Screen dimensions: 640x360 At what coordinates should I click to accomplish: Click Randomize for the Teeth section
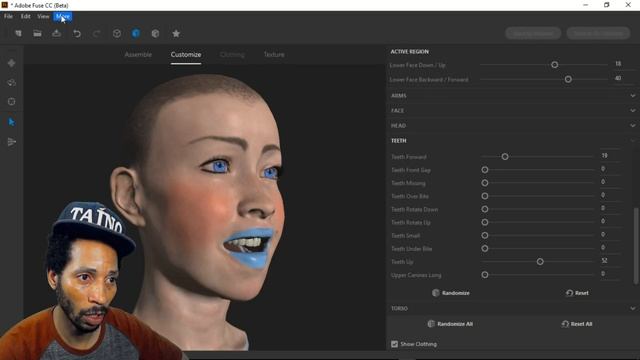(451, 293)
